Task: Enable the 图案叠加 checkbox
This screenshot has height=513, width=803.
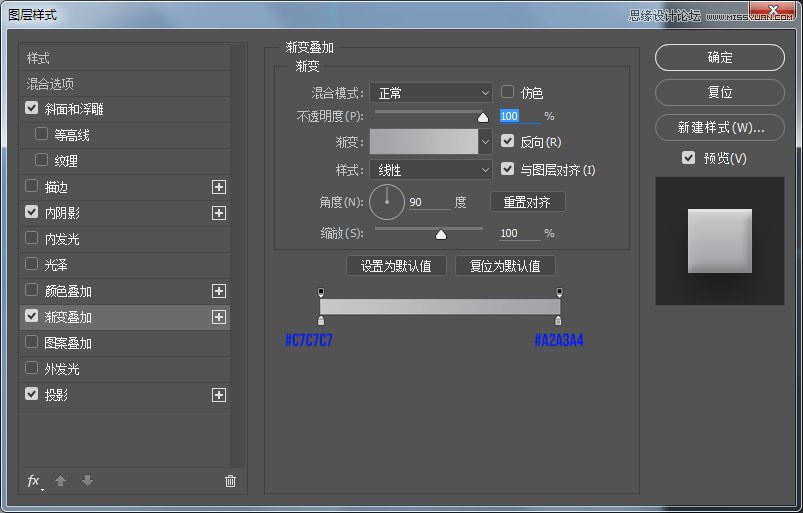Action: (x=31, y=342)
